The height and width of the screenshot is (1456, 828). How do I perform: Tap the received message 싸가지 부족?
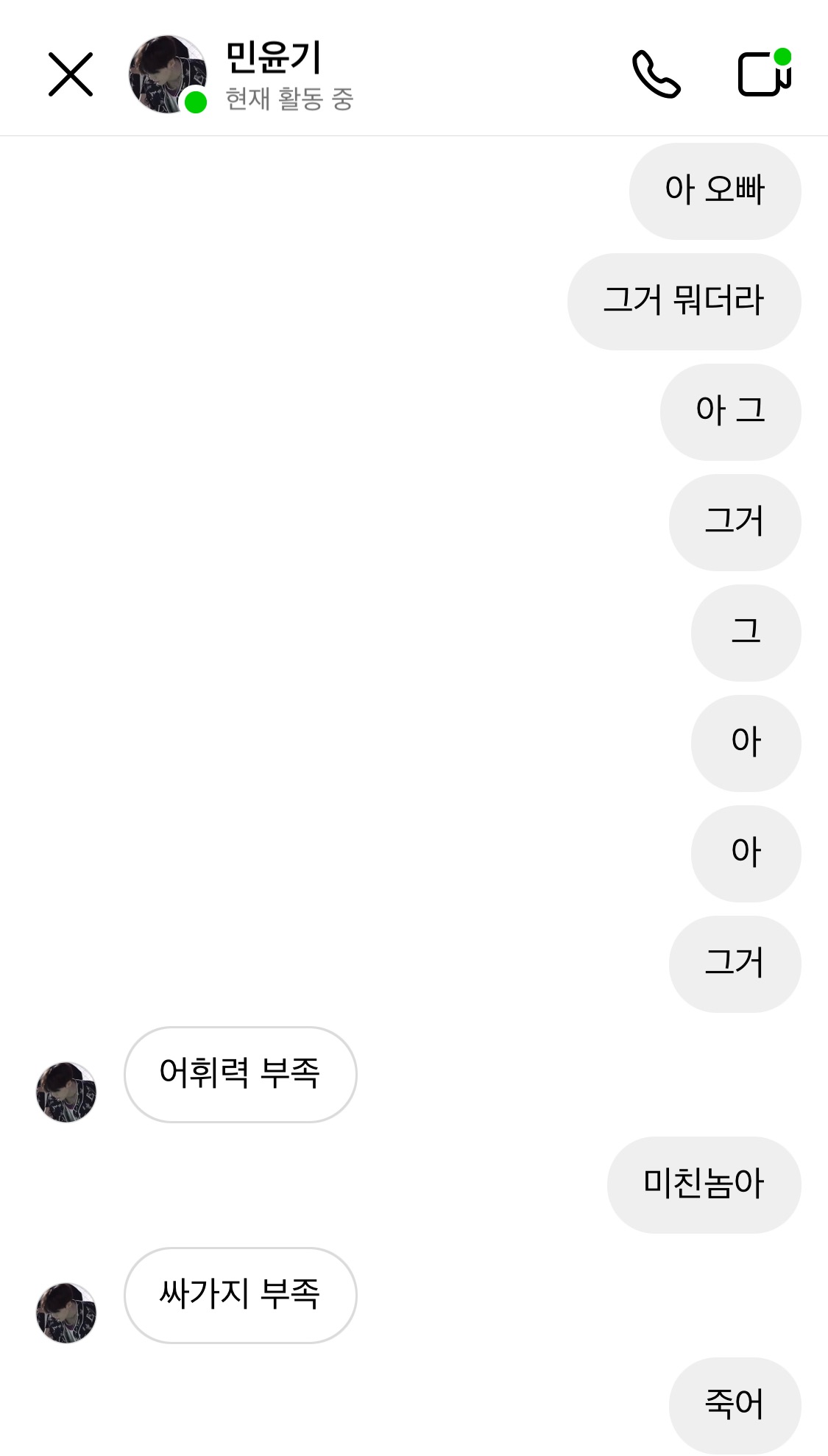240,1295
